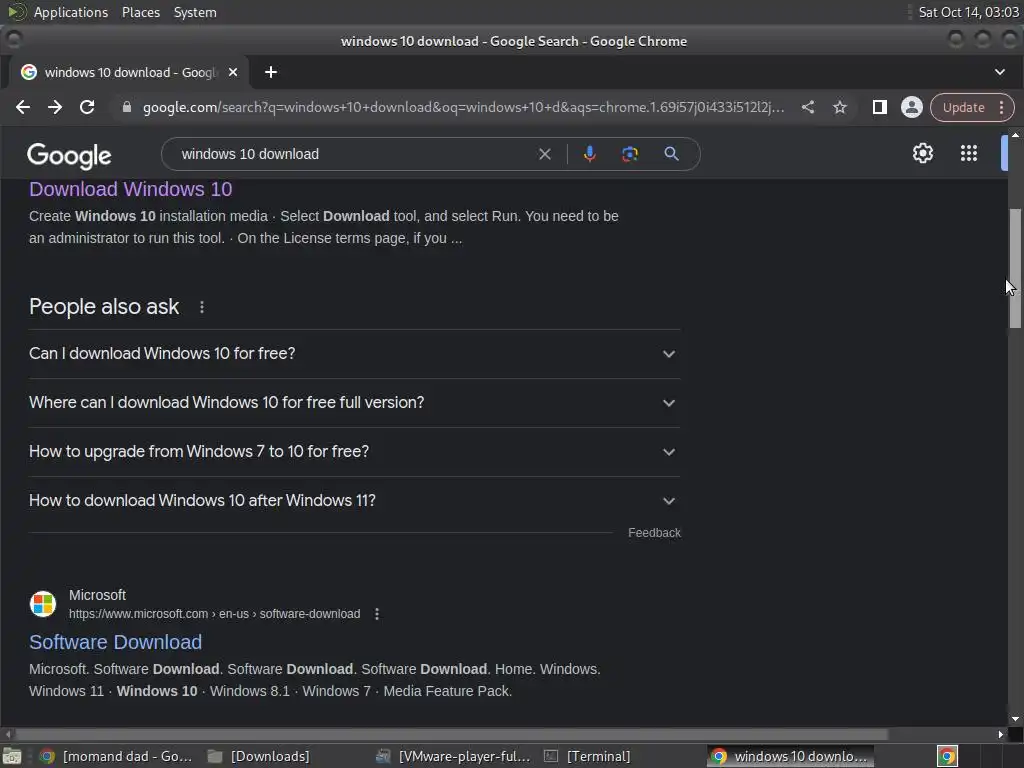Viewport: 1024px width, 768px height.
Task: Expand 'How to upgrade from Windows 7 to 10'
Action: click(355, 451)
